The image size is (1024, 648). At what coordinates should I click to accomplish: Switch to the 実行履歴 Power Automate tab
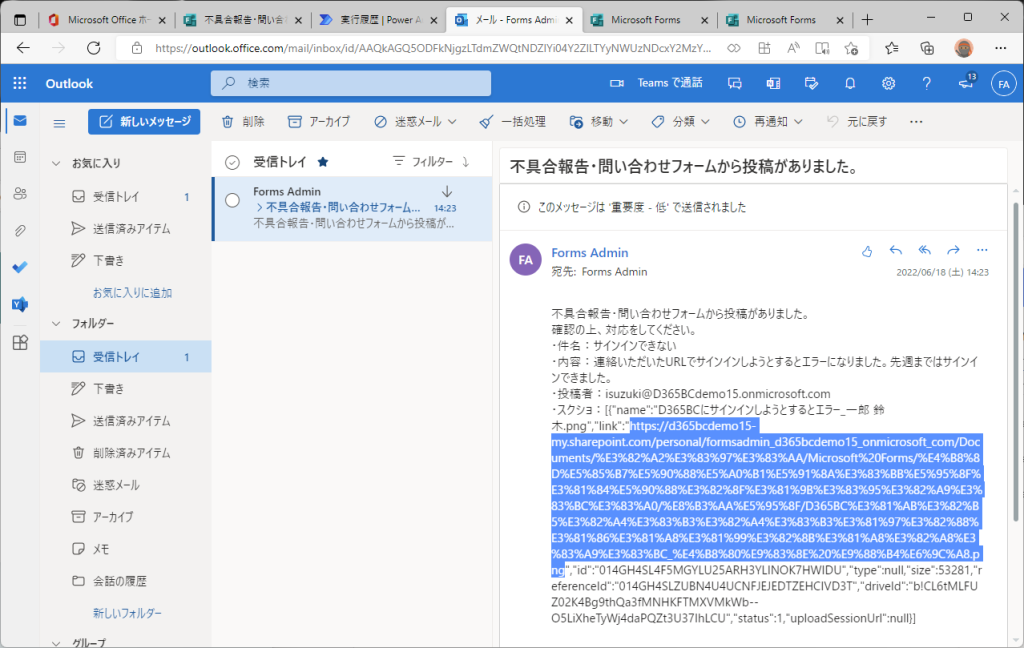[379, 20]
